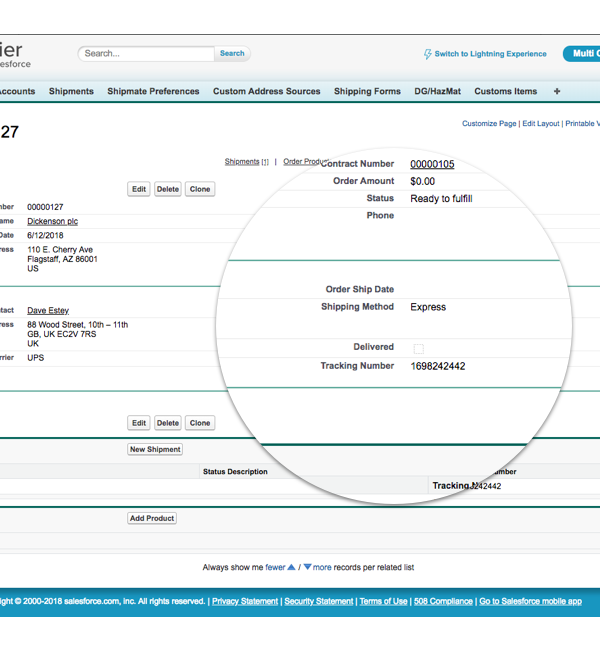Click the Status Description column header

click(235, 472)
